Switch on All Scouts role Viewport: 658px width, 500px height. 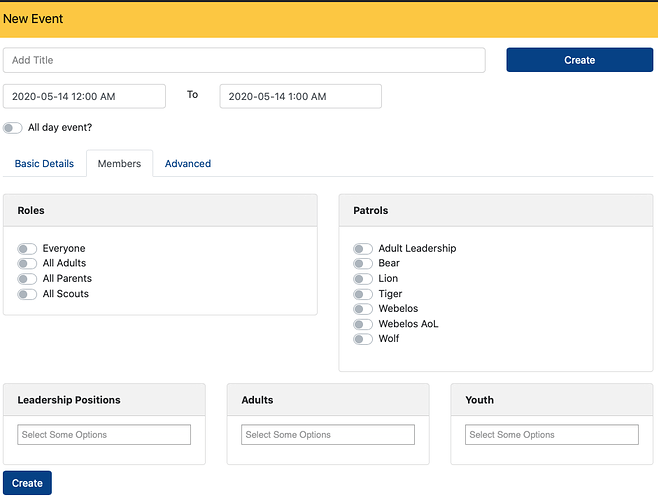point(27,294)
